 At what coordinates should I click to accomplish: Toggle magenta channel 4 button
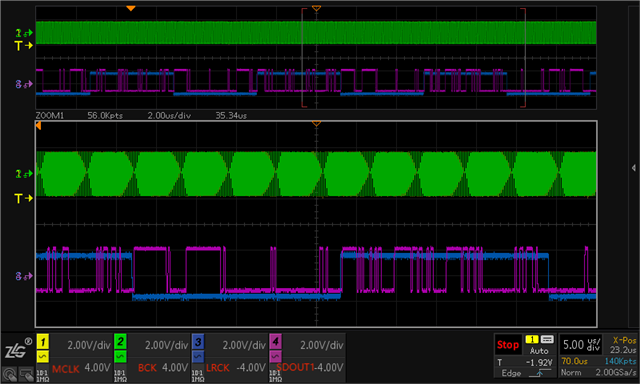275,342
